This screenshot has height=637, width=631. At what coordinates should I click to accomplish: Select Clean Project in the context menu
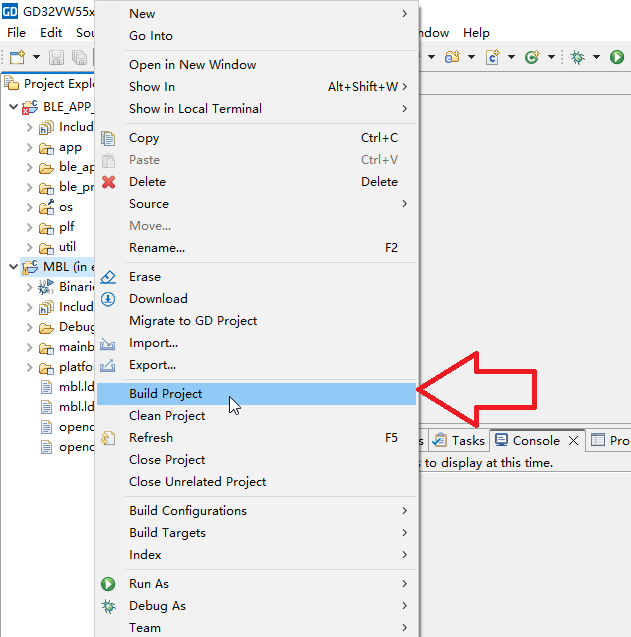(x=167, y=416)
